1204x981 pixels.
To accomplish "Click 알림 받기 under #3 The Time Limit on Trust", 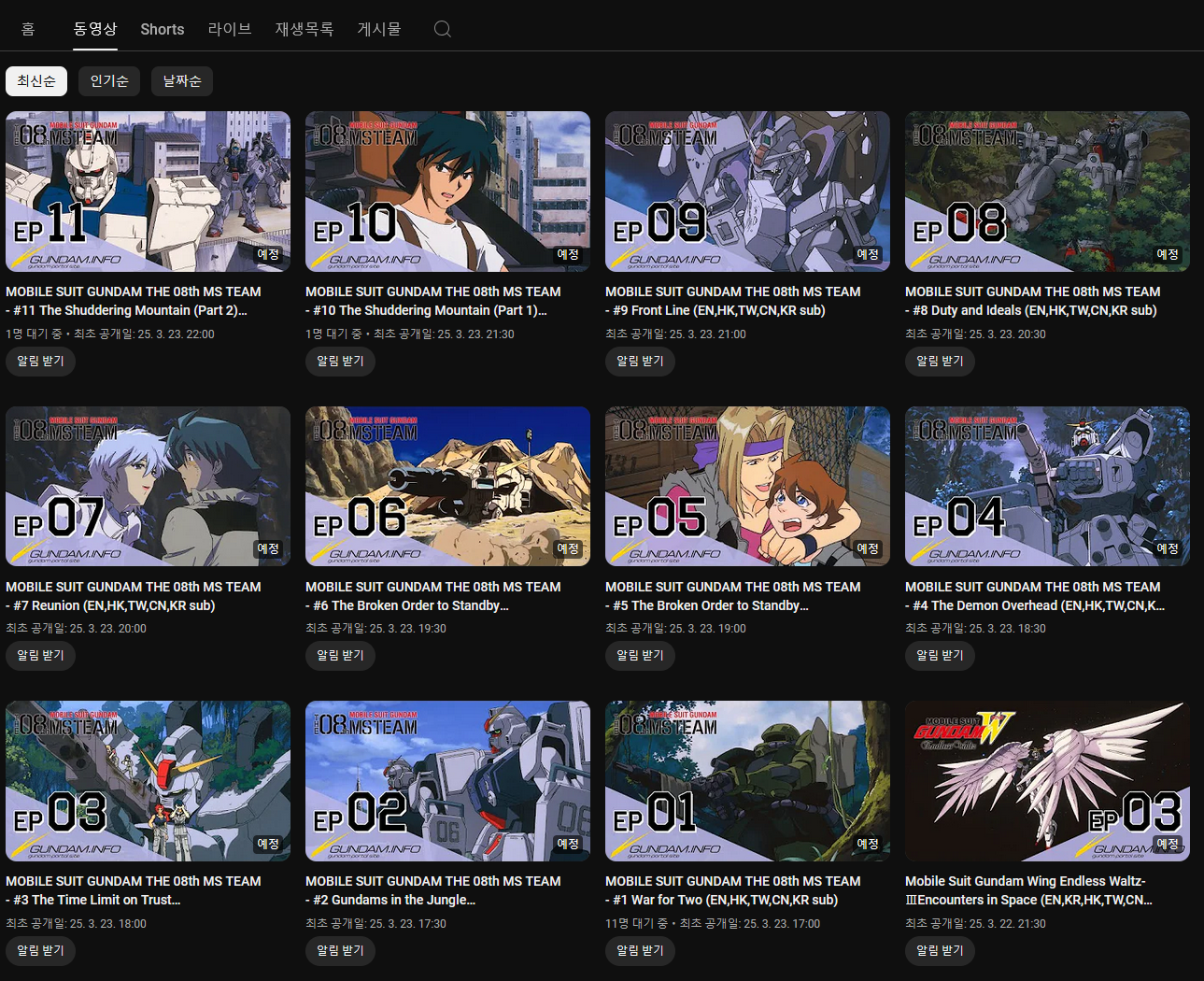I will (x=40, y=950).
